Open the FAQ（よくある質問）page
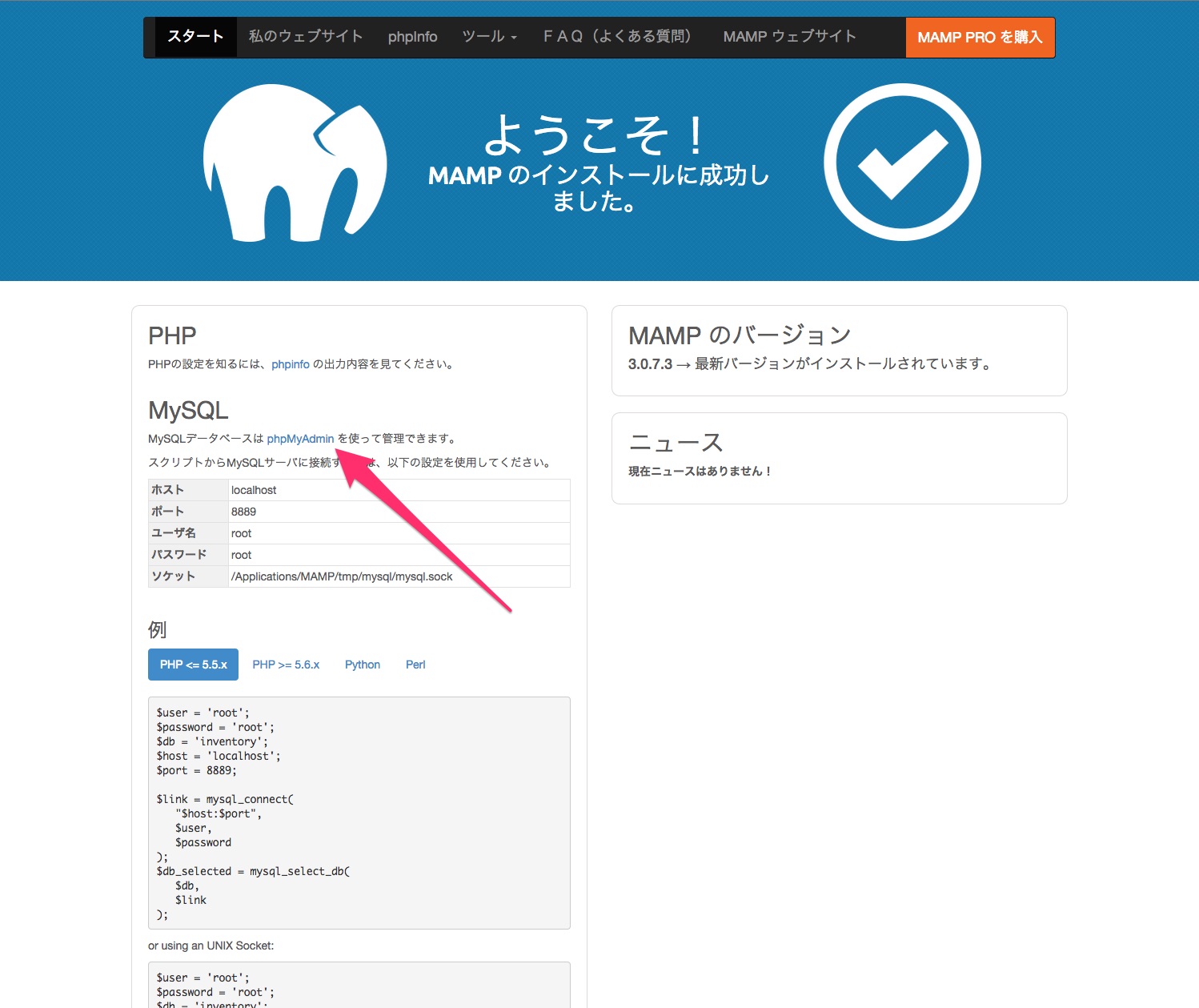 click(x=617, y=37)
